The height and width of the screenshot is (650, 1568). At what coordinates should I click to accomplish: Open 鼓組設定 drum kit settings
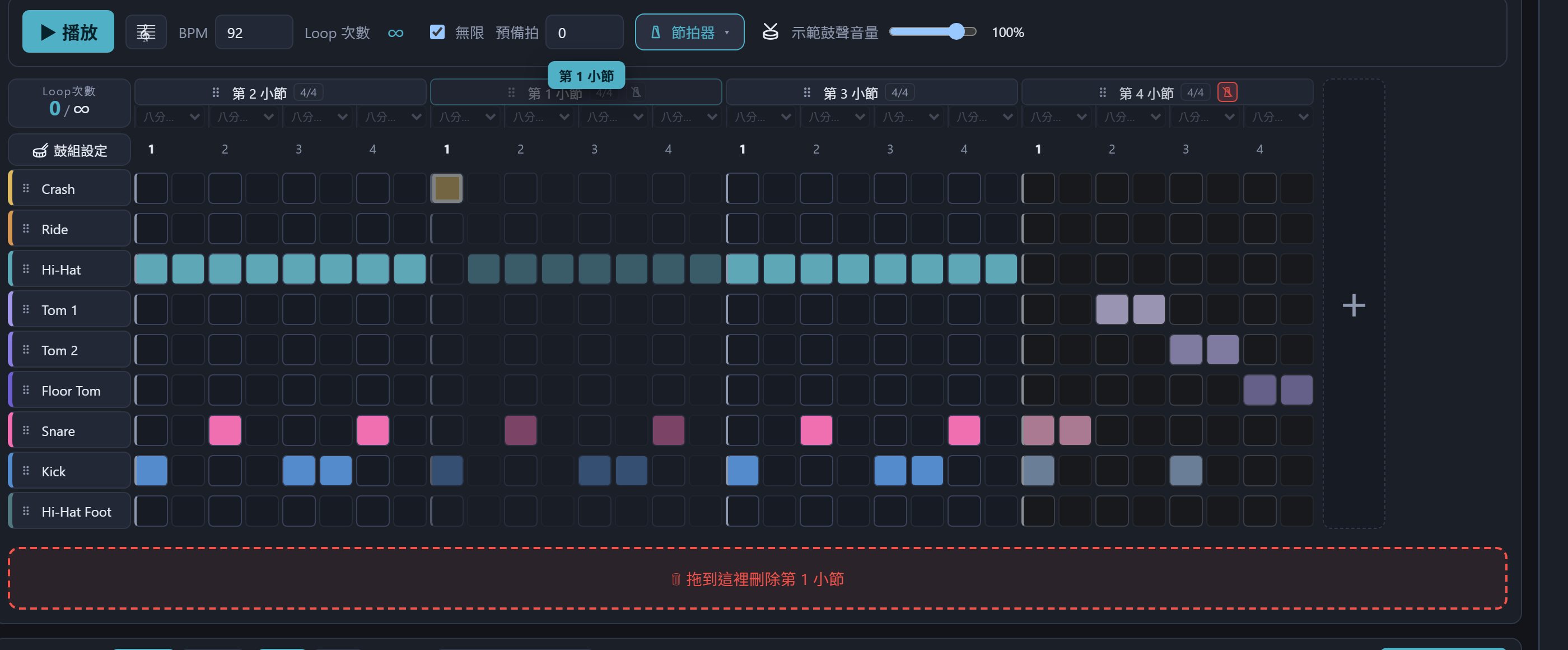tap(69, 150)
